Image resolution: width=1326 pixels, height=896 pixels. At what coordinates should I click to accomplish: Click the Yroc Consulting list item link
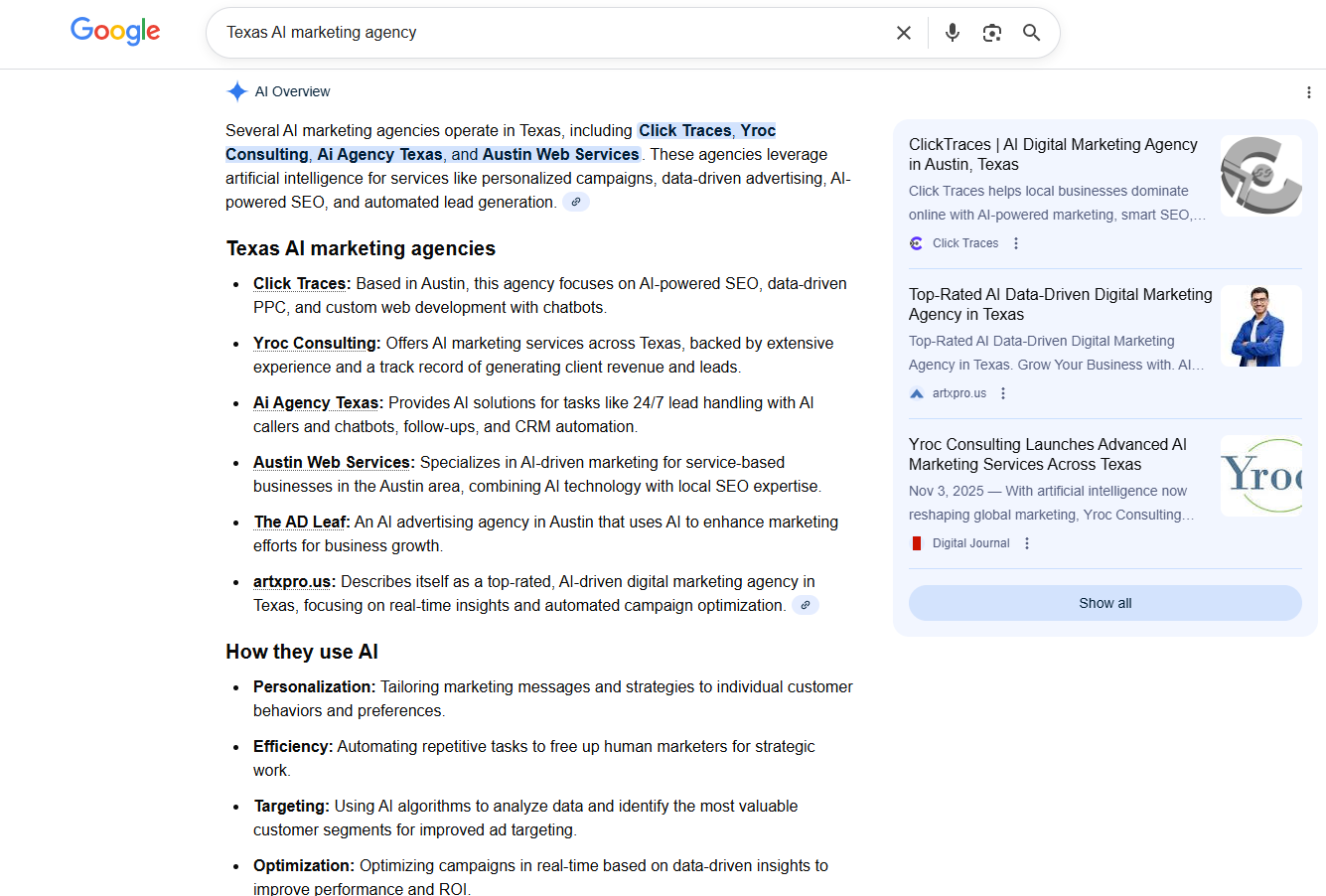click(x=315, y=344)
